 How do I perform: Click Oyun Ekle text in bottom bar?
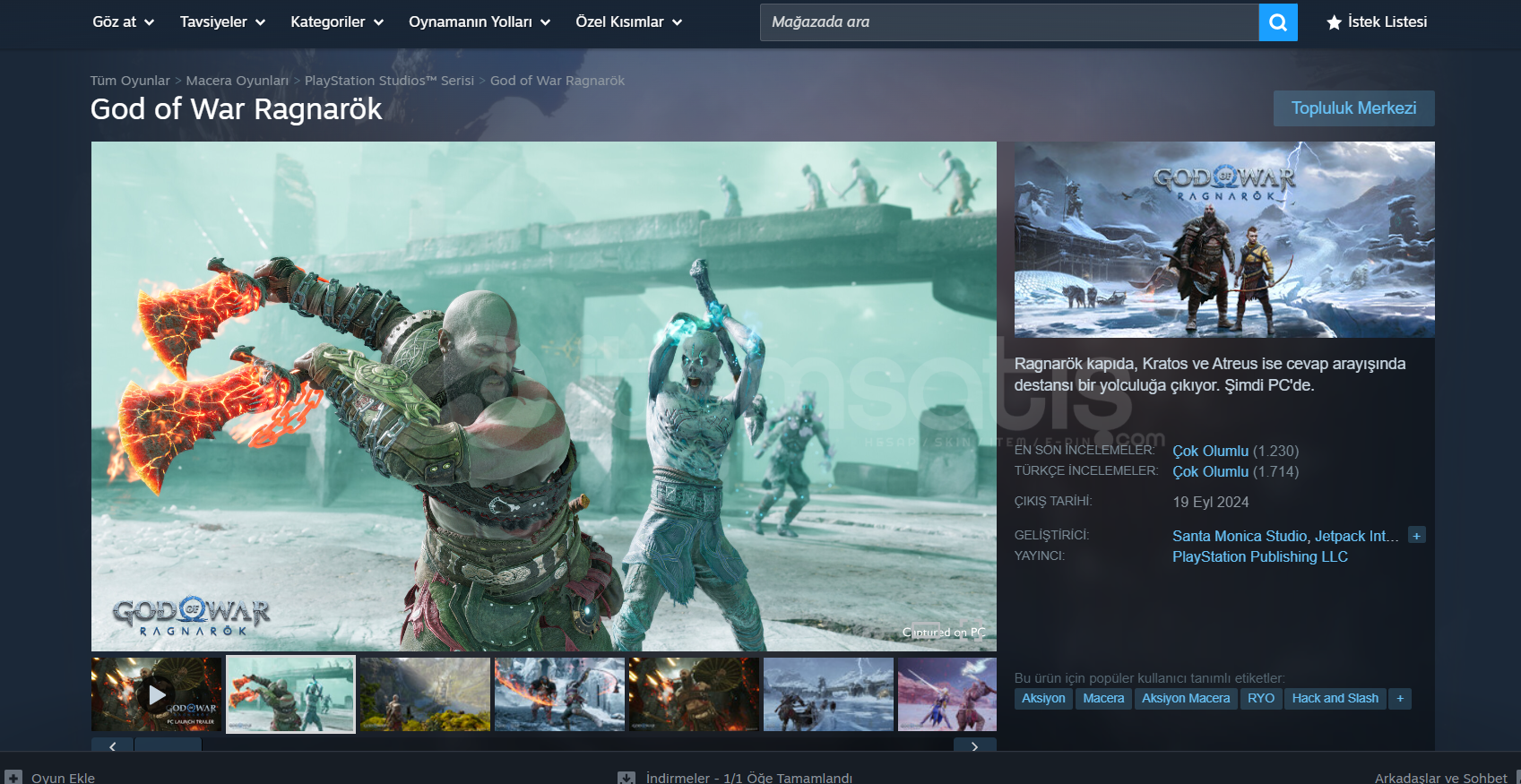point(63,778)
